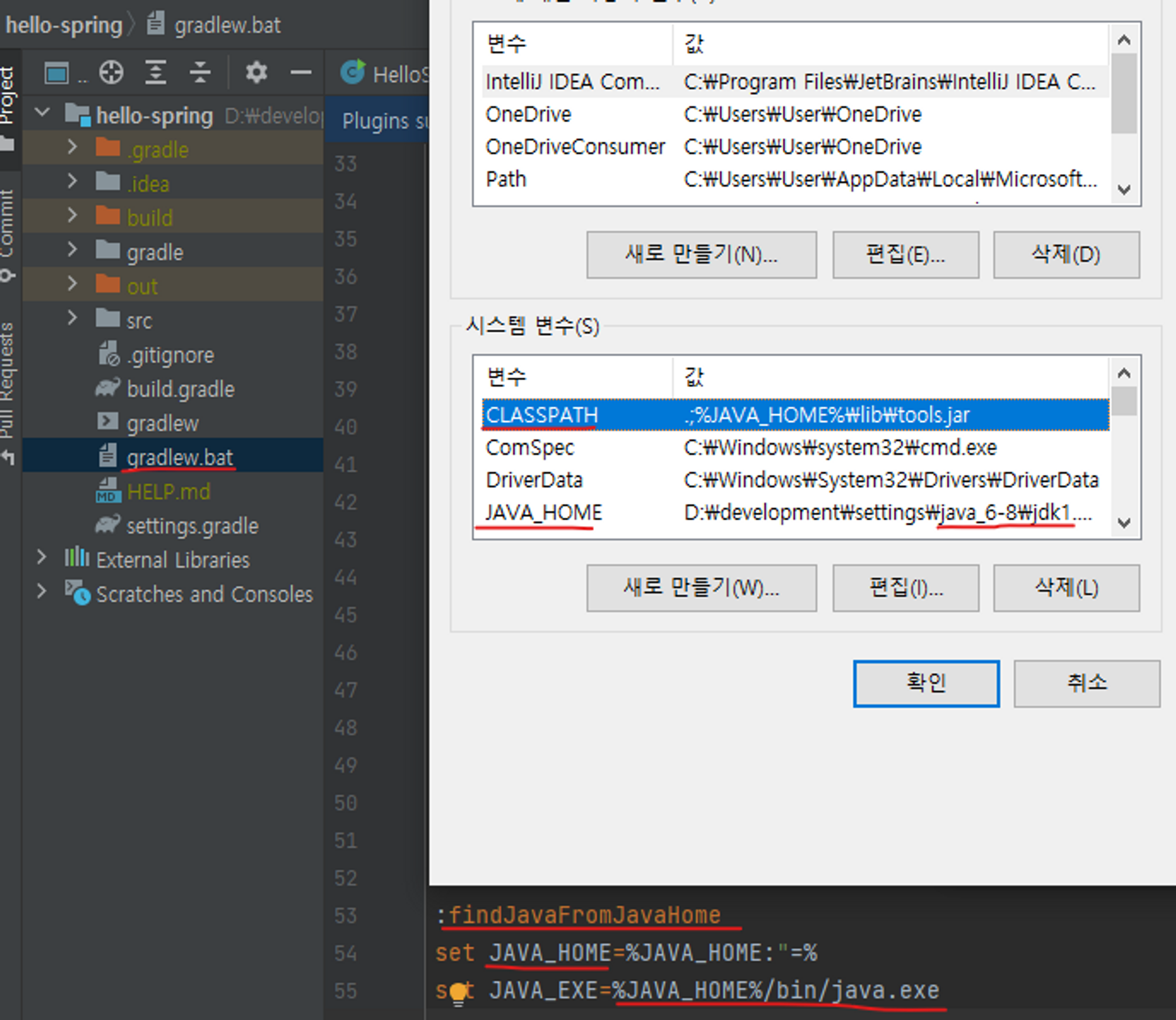Viewport: 1176px width, 1020px height.
Task: Click the Scratches and Consoles icon
Action: click(x=77, y=593)
